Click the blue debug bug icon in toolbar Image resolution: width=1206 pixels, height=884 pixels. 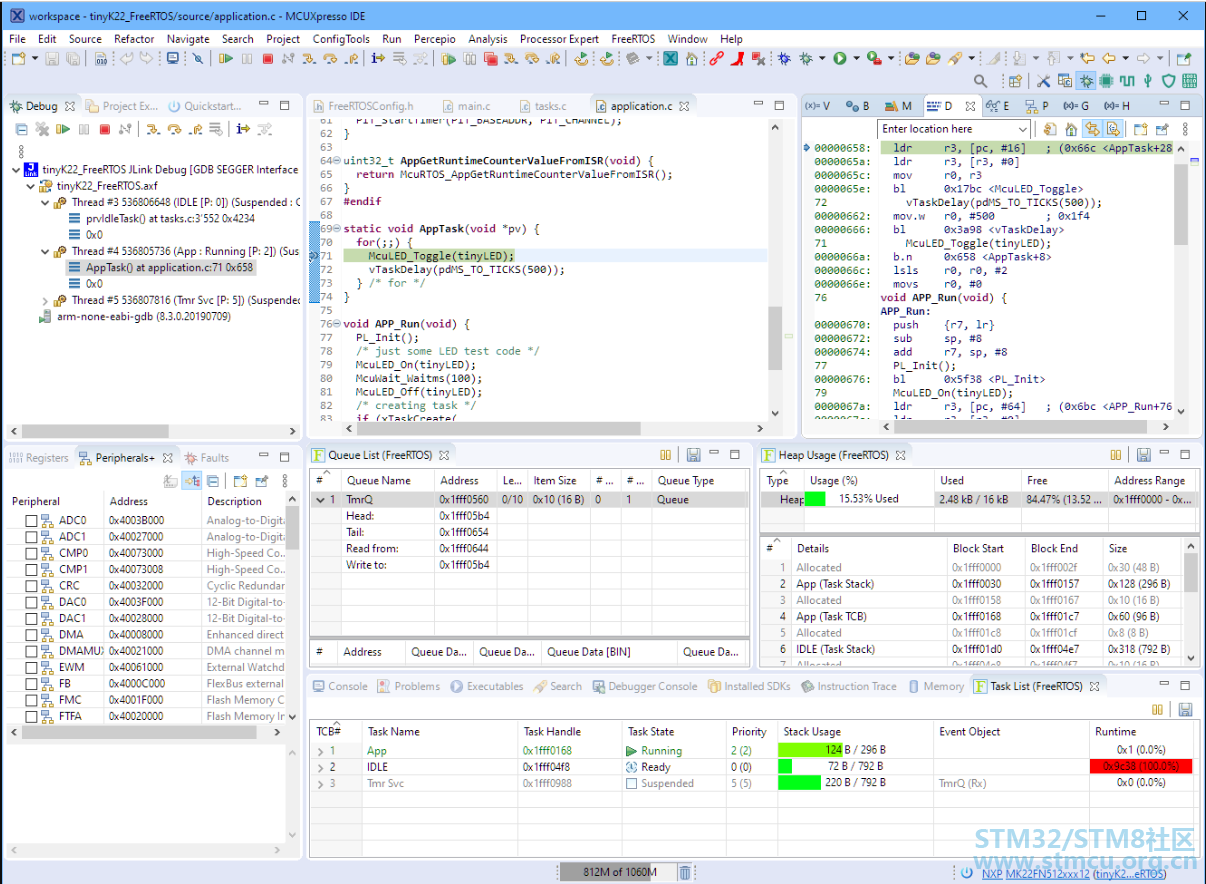784,58
